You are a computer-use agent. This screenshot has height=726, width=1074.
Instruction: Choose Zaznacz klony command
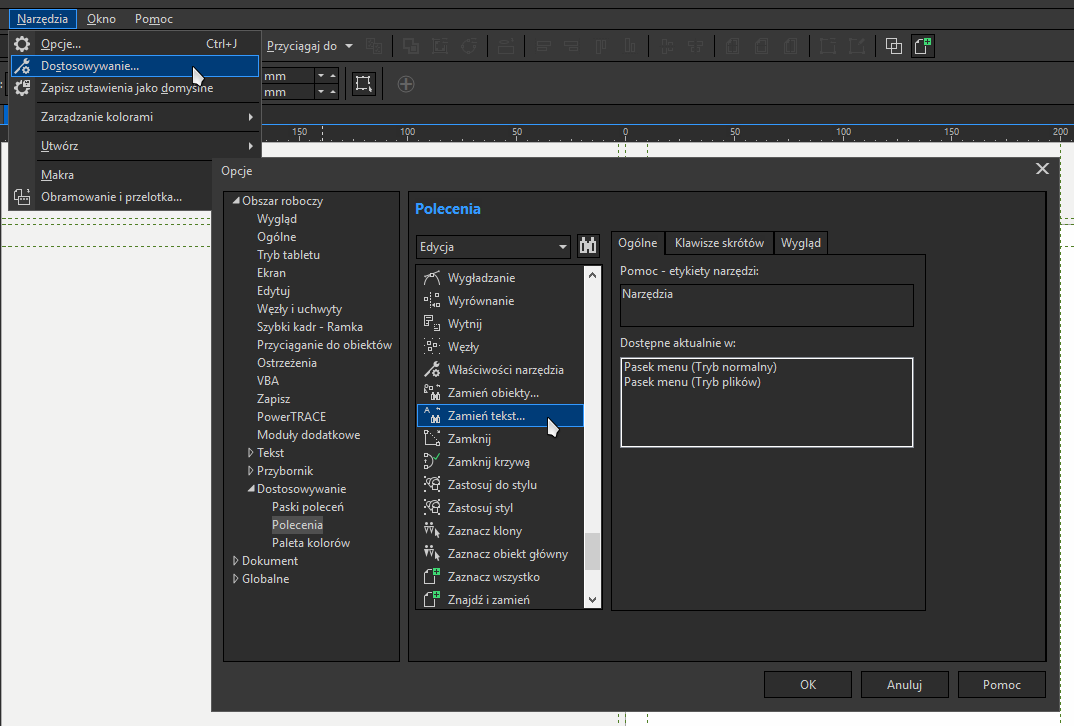pos(499,531)
